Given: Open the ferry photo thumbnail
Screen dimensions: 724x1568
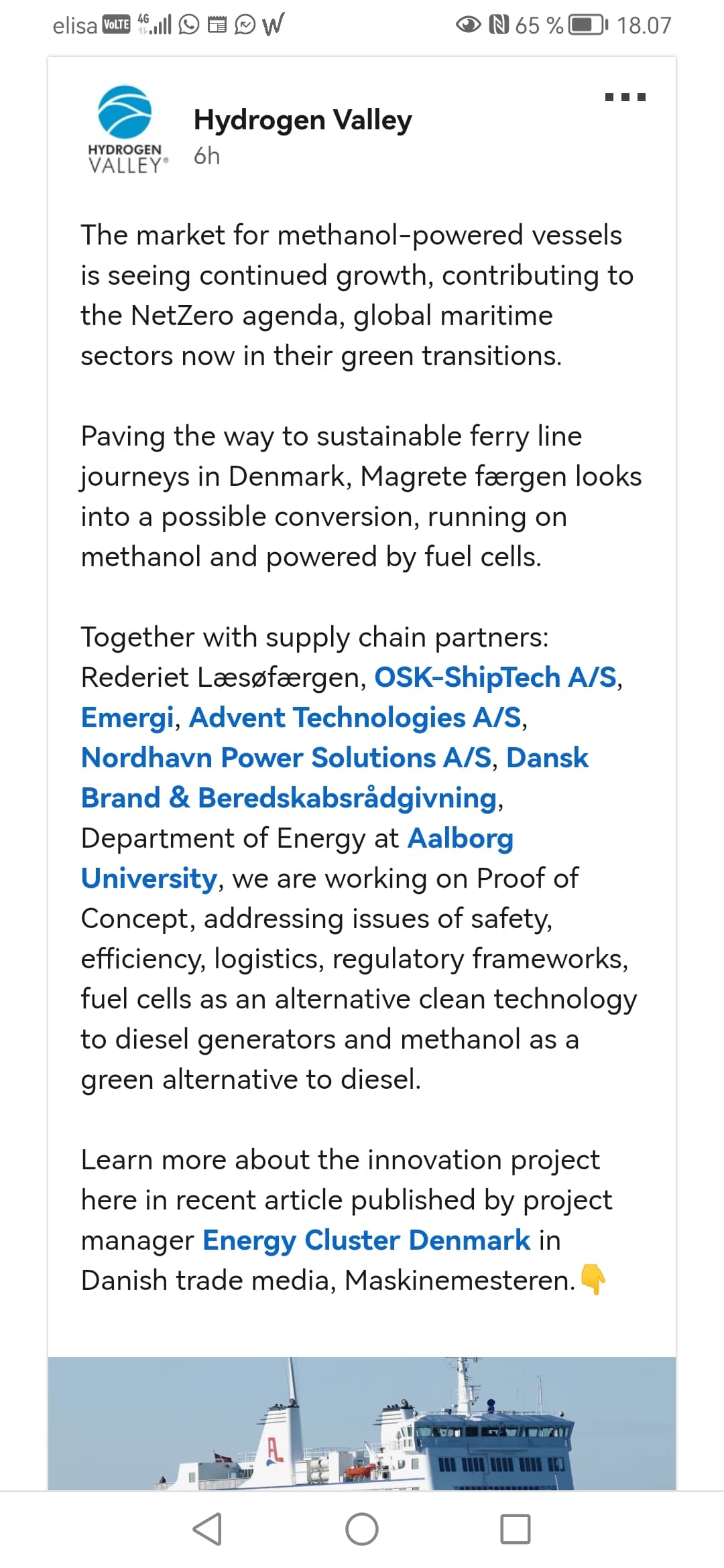Looking at the screenshot, I should pos(362,1423).
